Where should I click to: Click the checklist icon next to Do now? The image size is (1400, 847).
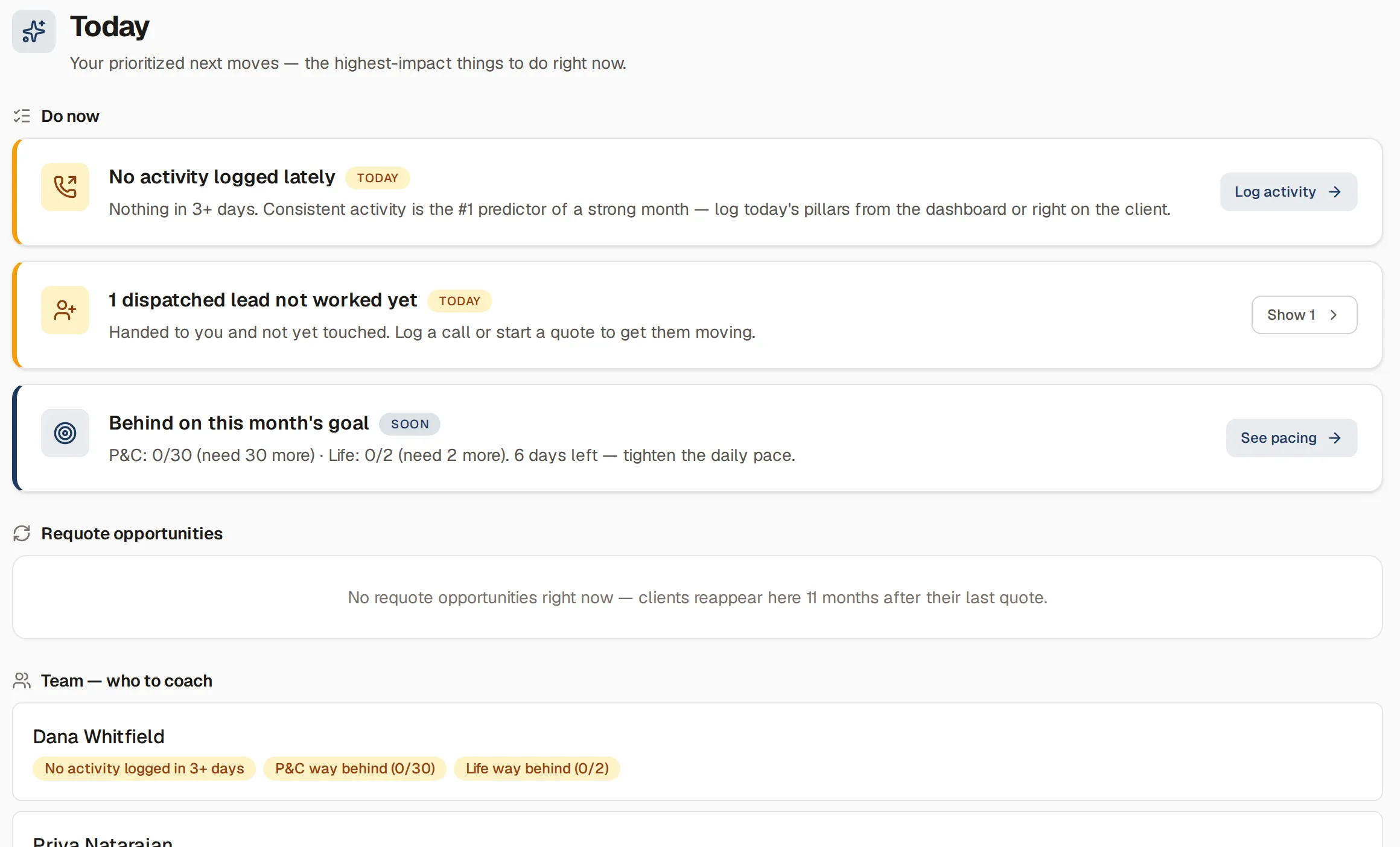(x=22, y=116)
